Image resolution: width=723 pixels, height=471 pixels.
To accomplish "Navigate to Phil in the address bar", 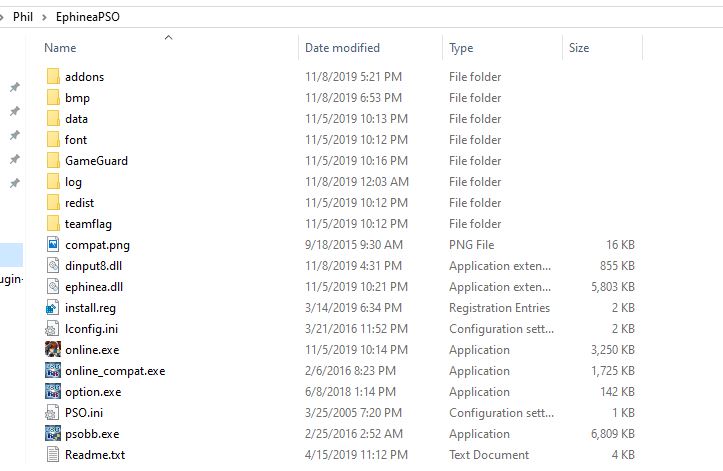I will point(23,17).
